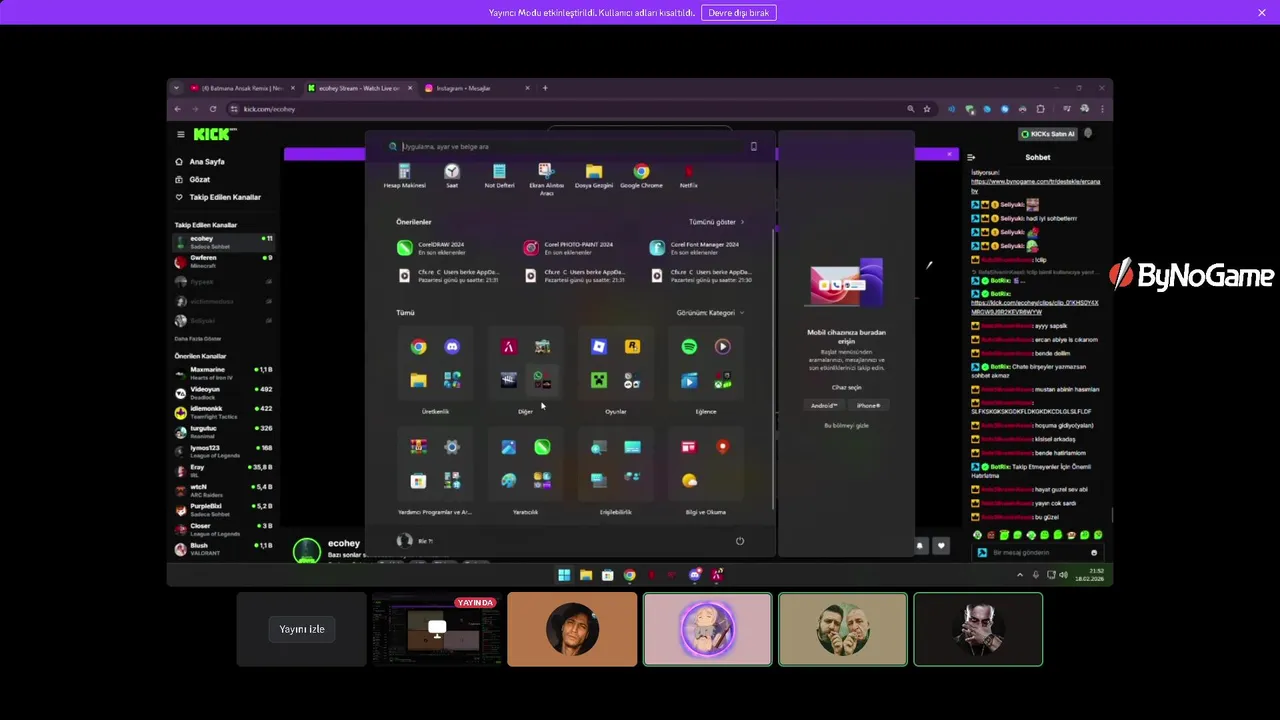The height and width of the screenshot is (720, 1280).
Task: Bookmark page with the star icon
Action: tap(927, 109)
